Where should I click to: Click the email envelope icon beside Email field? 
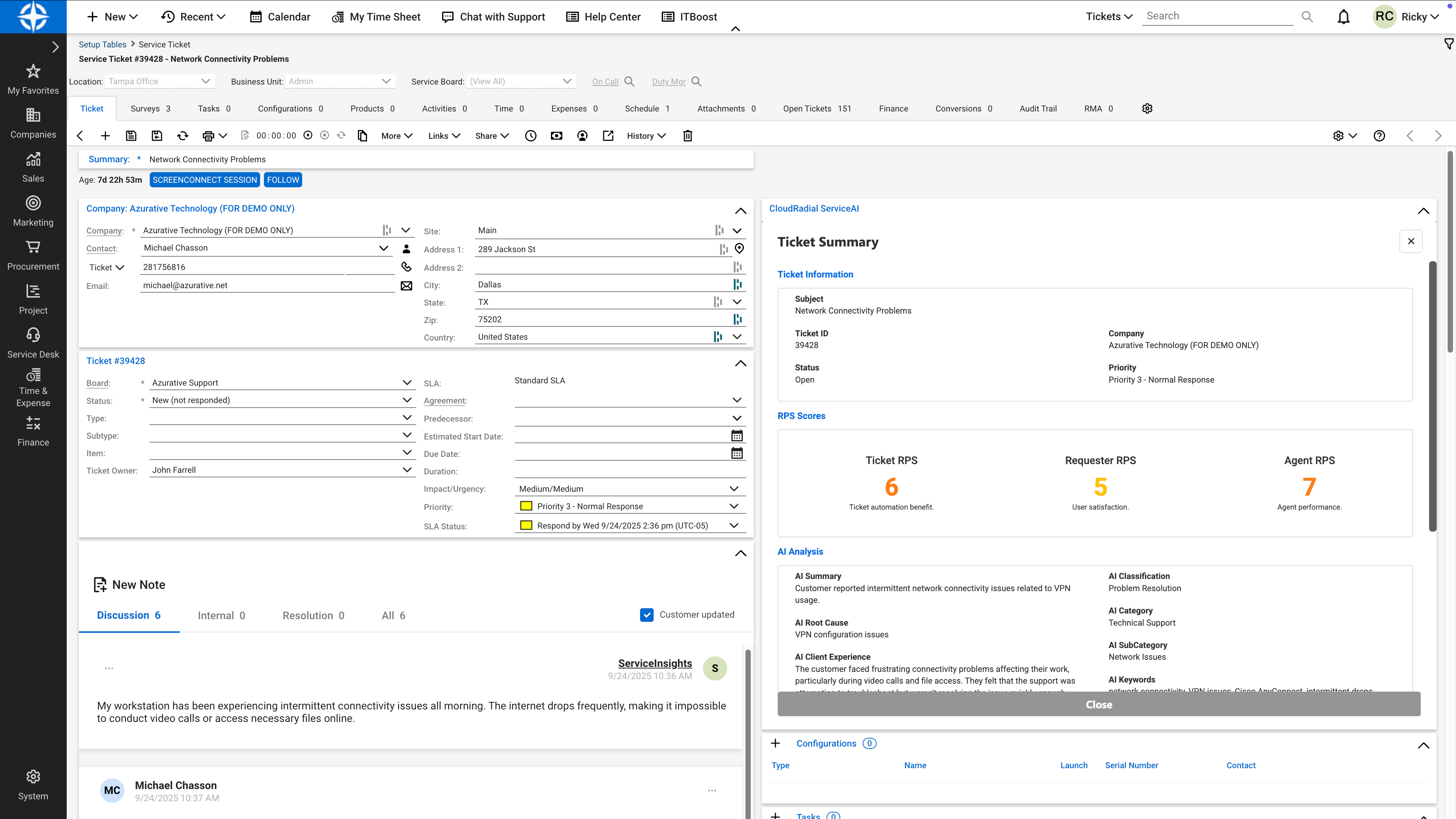[x=406, y=286]
